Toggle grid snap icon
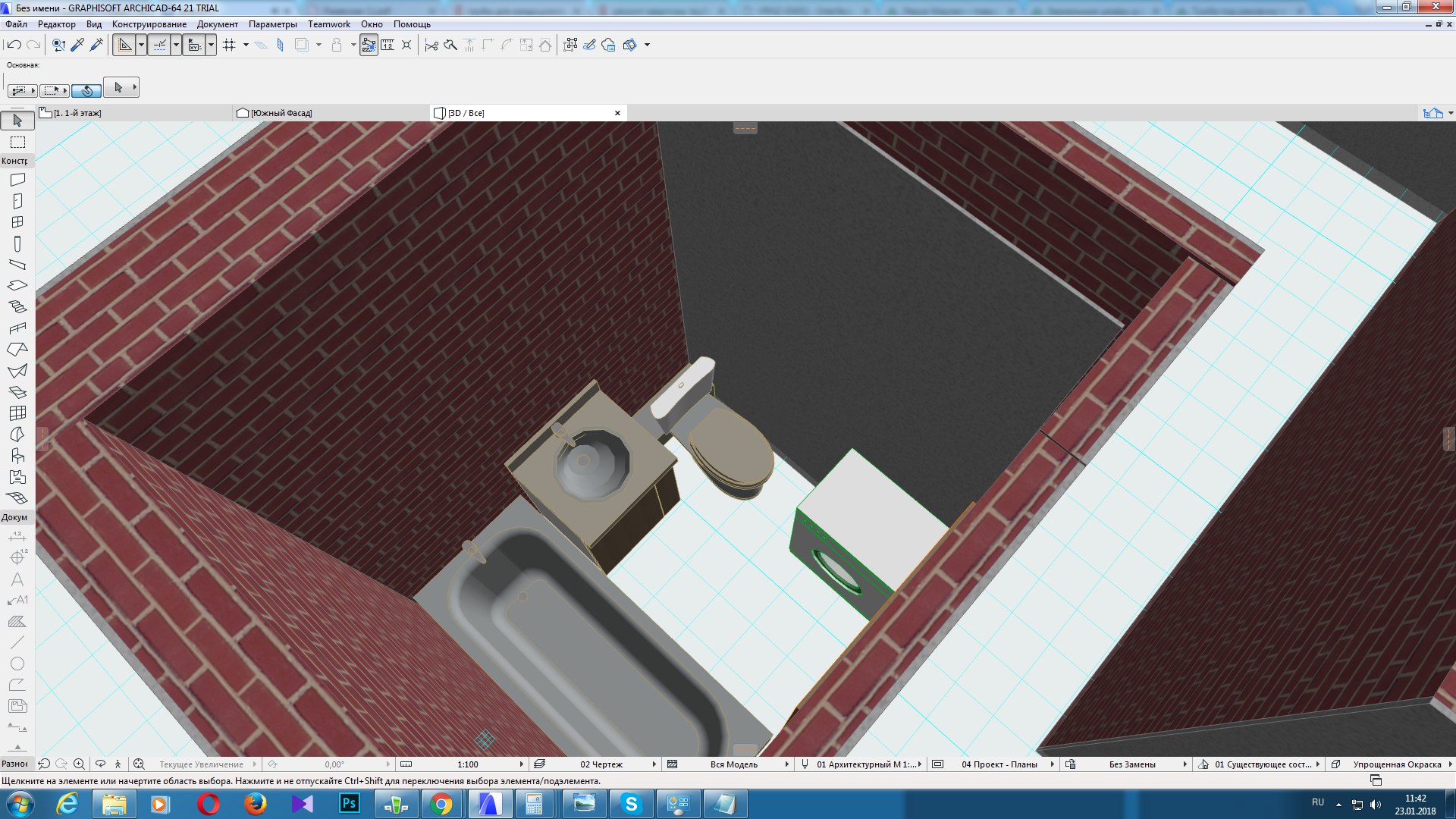 point(230,45)
